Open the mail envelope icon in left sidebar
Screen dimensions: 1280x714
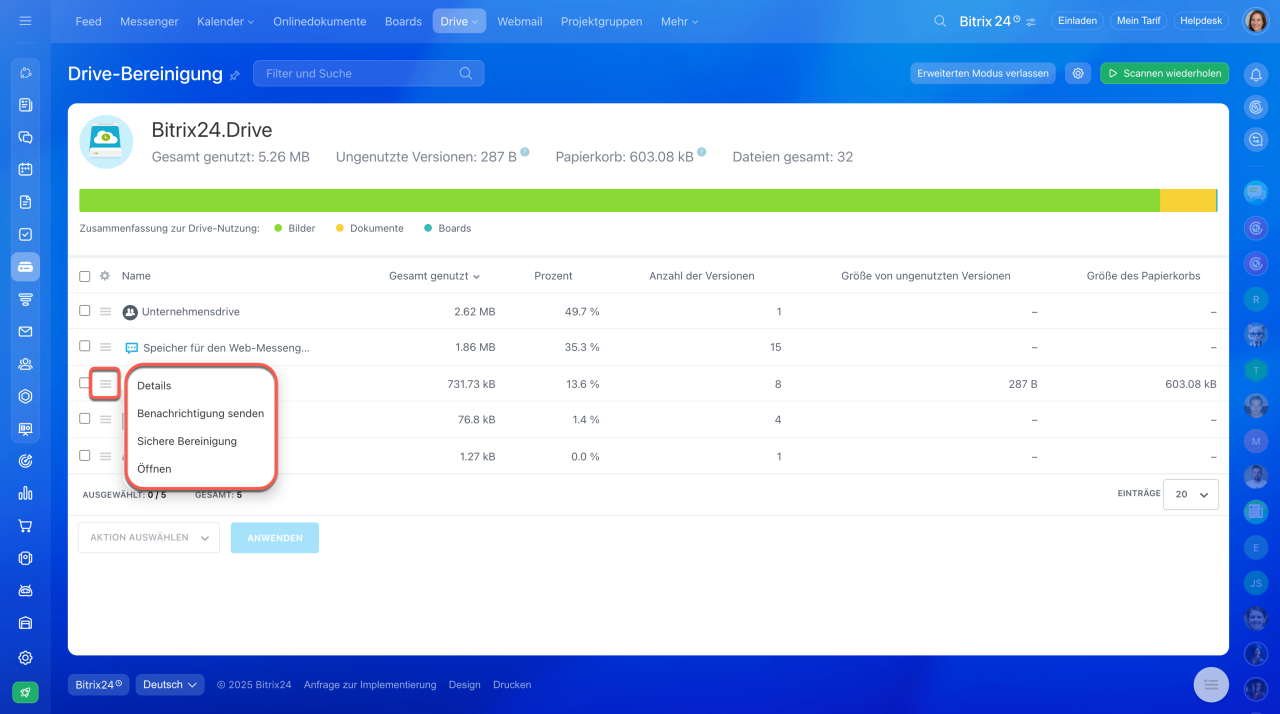pos(26,331)
